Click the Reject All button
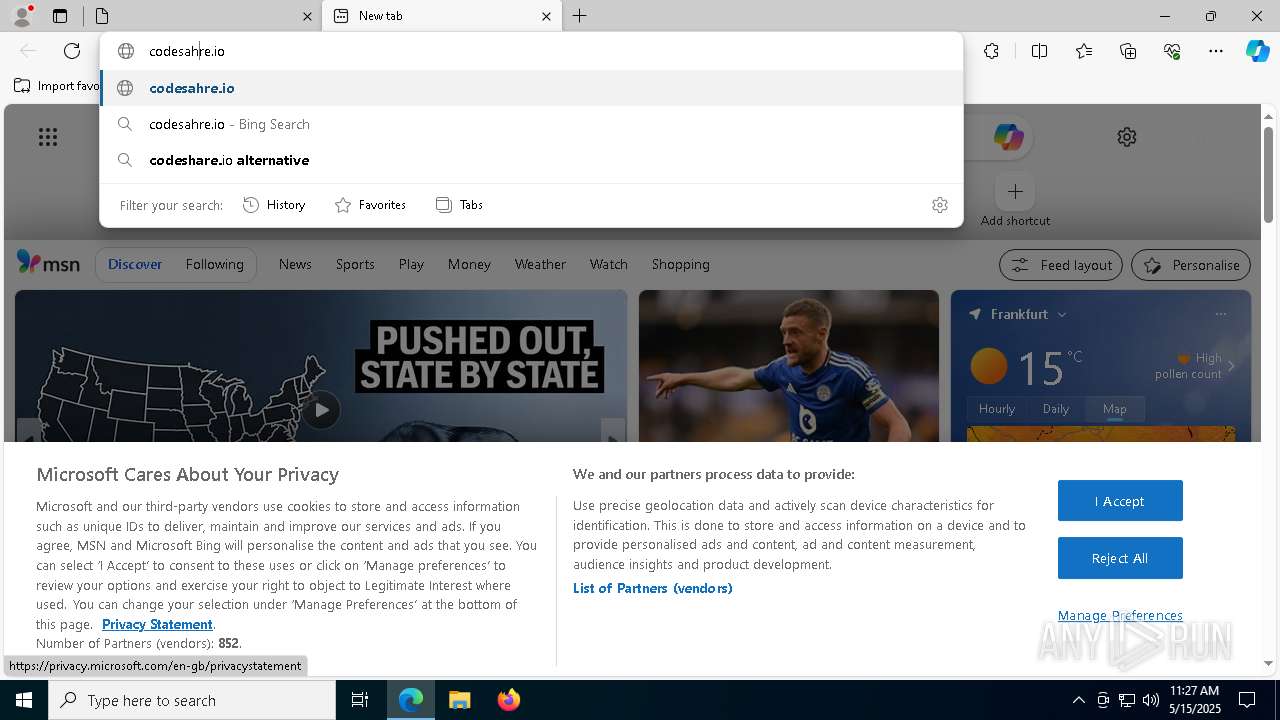The width and height of the screenshot is (1280, 720). pyautogui.click(x=1120, y=558)
